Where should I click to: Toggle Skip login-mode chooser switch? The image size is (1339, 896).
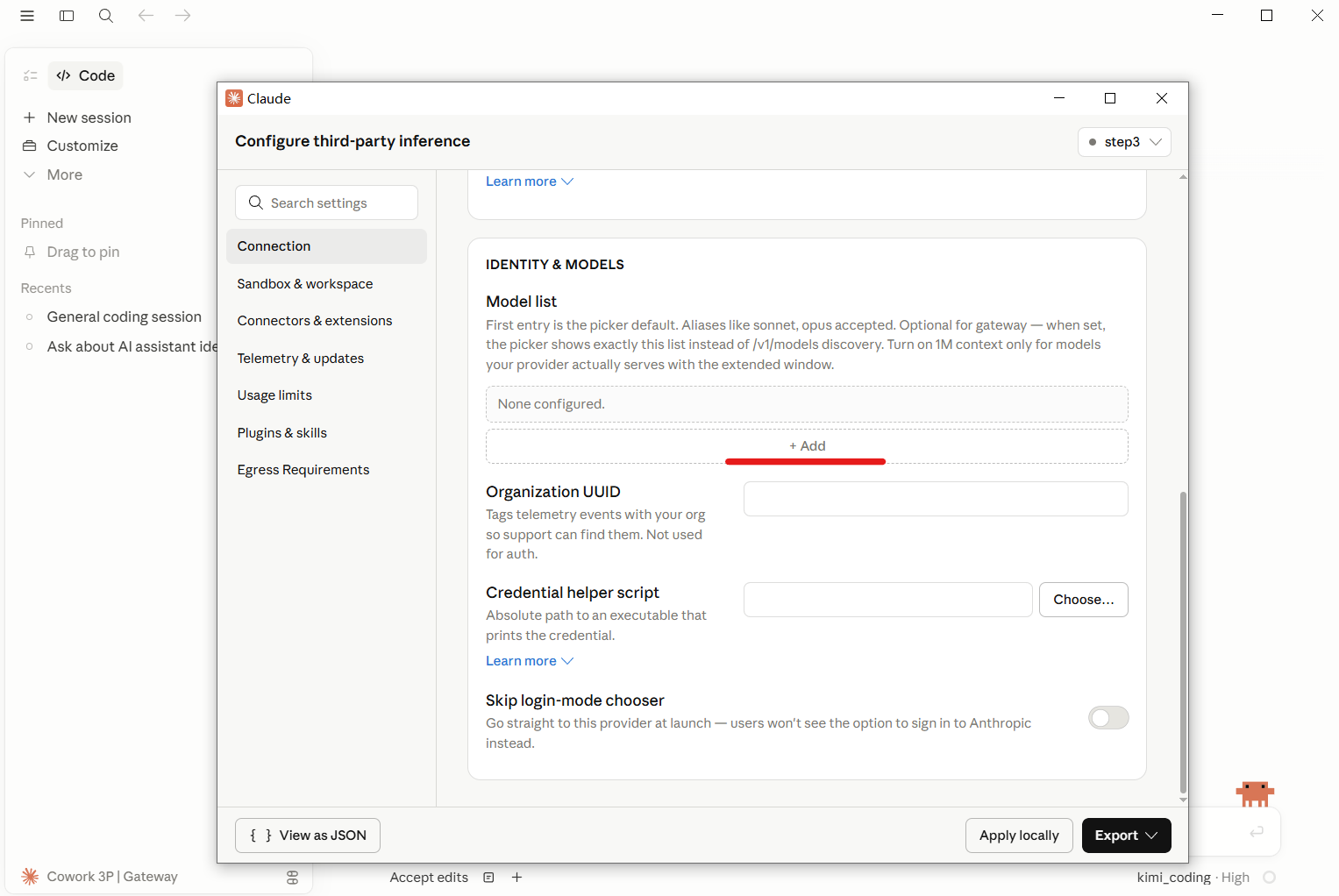click(x=1108, y=718)
